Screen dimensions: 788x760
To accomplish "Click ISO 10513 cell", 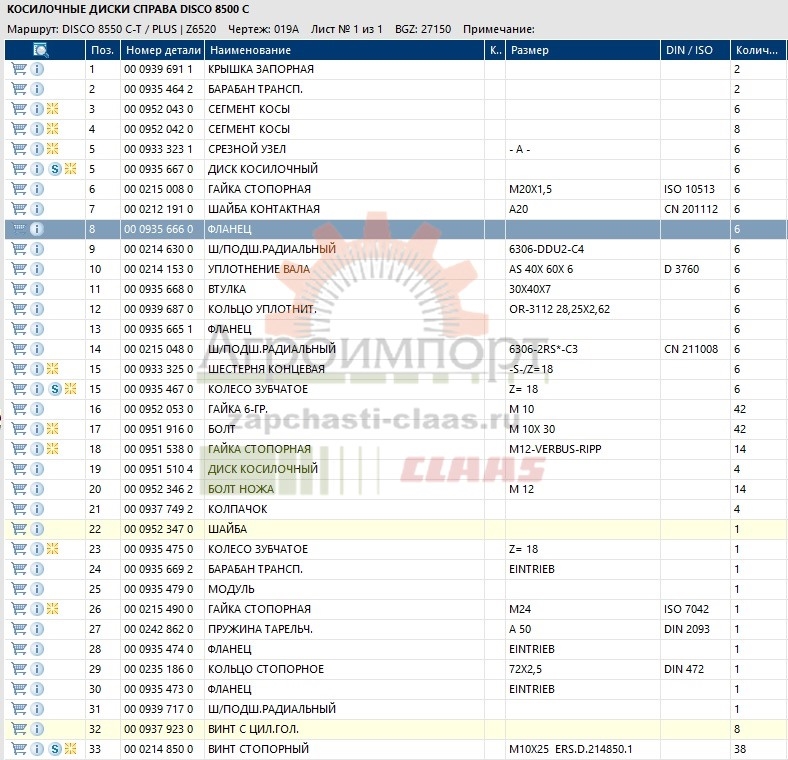I will (689, 189).
